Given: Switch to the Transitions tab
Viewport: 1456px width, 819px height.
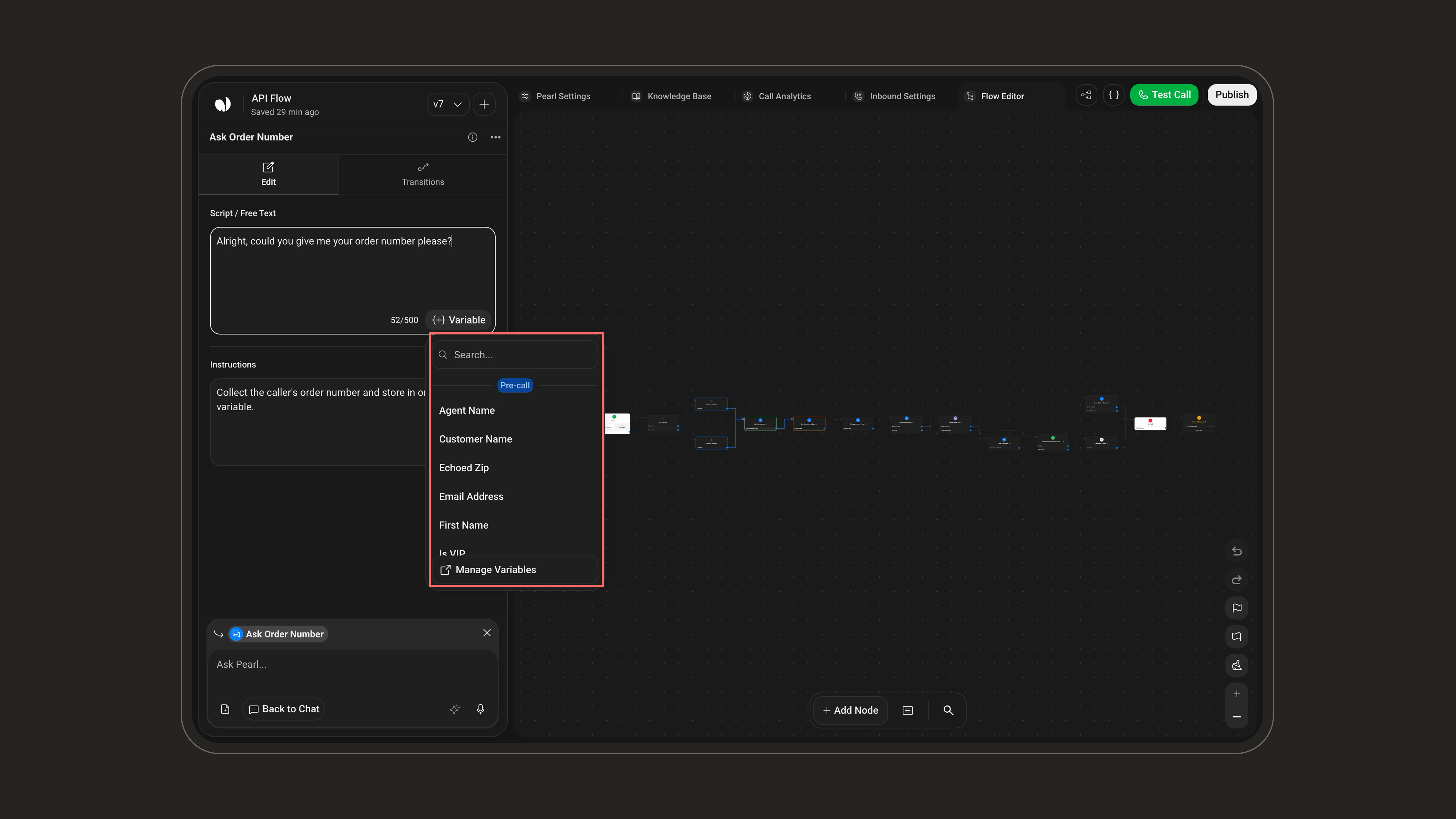Looking at the screenshot, I should coord(423,175).
